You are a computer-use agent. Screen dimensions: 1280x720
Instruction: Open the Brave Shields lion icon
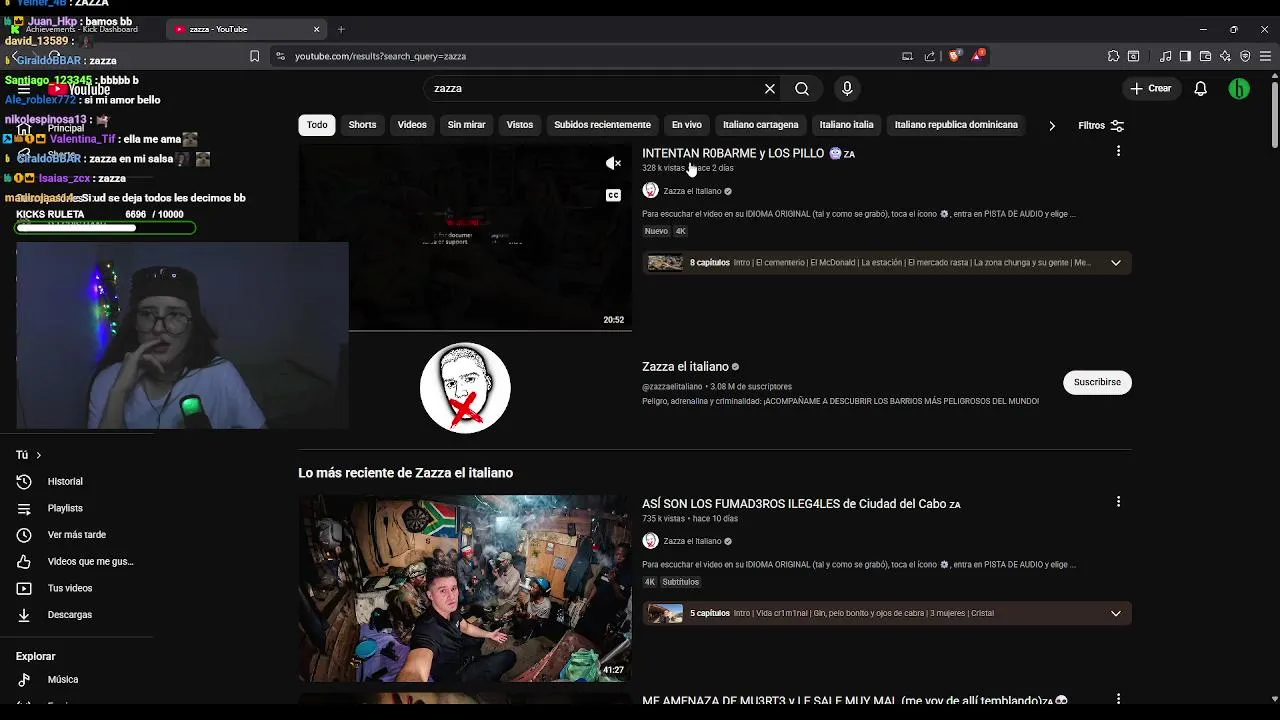pyautogui.click(x=955, y=56)
